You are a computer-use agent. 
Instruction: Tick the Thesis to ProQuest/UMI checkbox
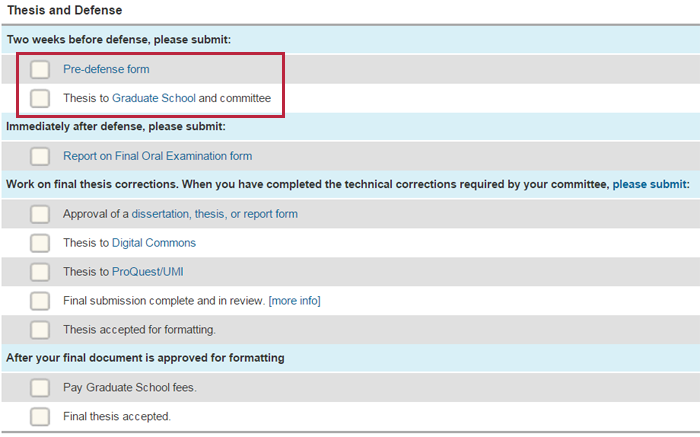40,272
